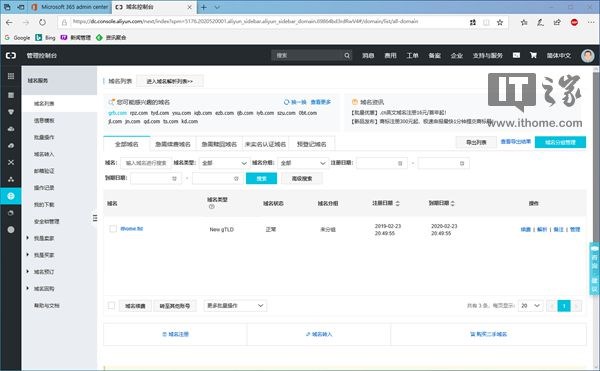This screenshot has height=371, width=600.
Task: Open the page size 20 dropdown
Action: tap(530, 306)
